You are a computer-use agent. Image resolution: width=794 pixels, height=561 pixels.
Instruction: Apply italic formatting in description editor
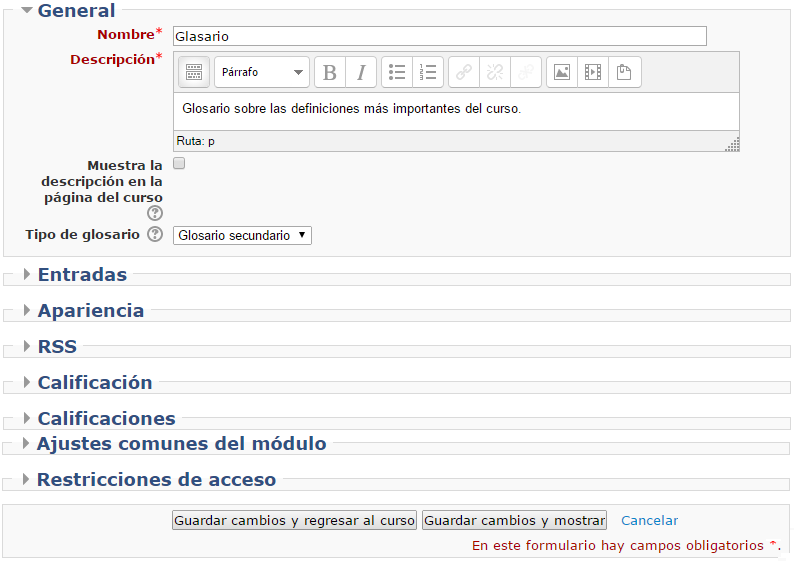(x=360, y=72)
